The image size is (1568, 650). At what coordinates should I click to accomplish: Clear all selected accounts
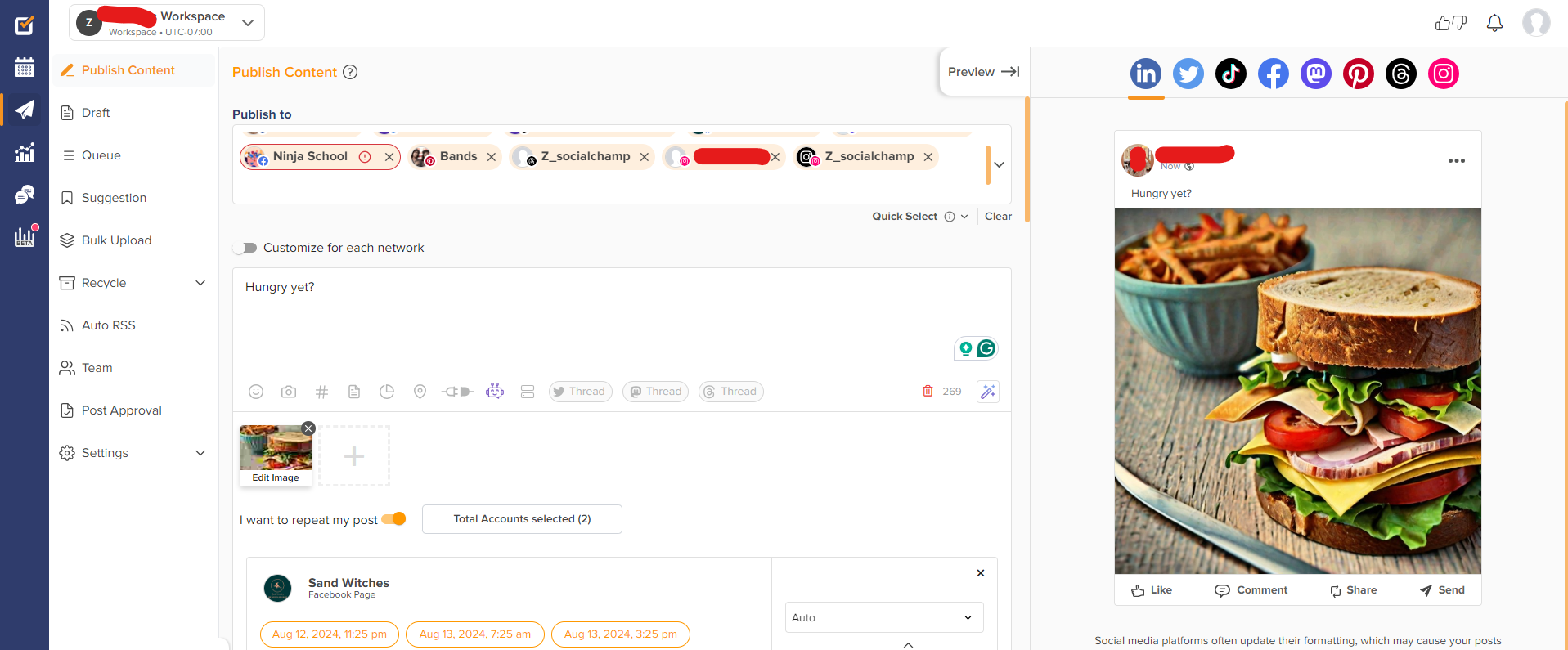tap(998, 217)
